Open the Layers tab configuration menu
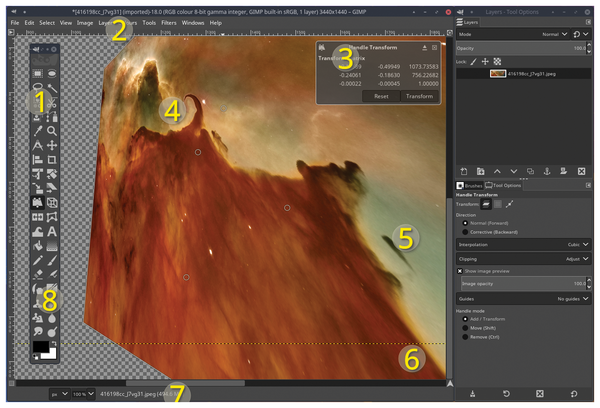Screen dimensions: 600x408 click(588, 22)
